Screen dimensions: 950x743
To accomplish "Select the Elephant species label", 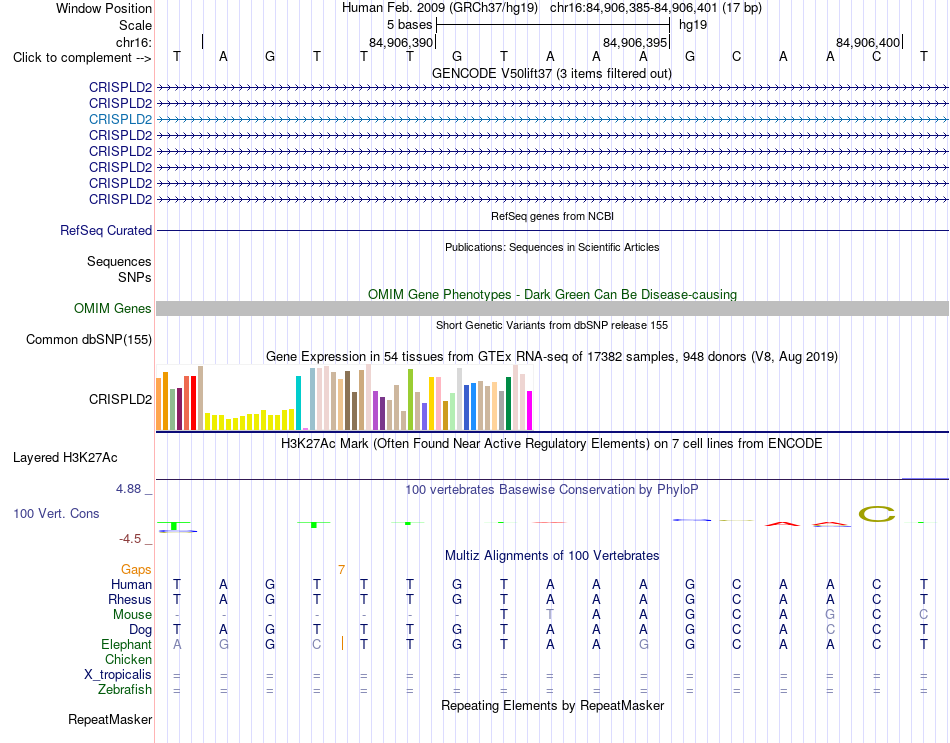I will (126, 645).
